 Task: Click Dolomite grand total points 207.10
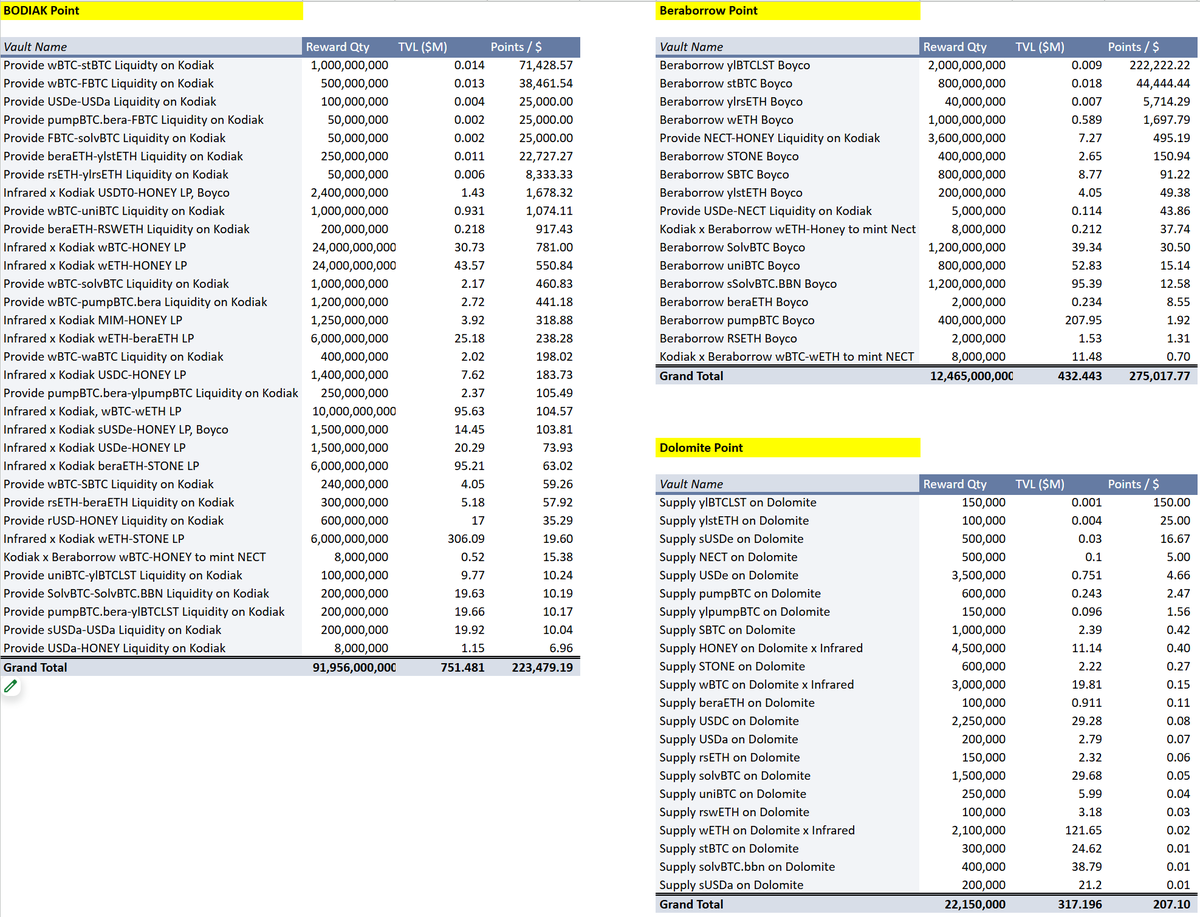[x=1171, y=905]
